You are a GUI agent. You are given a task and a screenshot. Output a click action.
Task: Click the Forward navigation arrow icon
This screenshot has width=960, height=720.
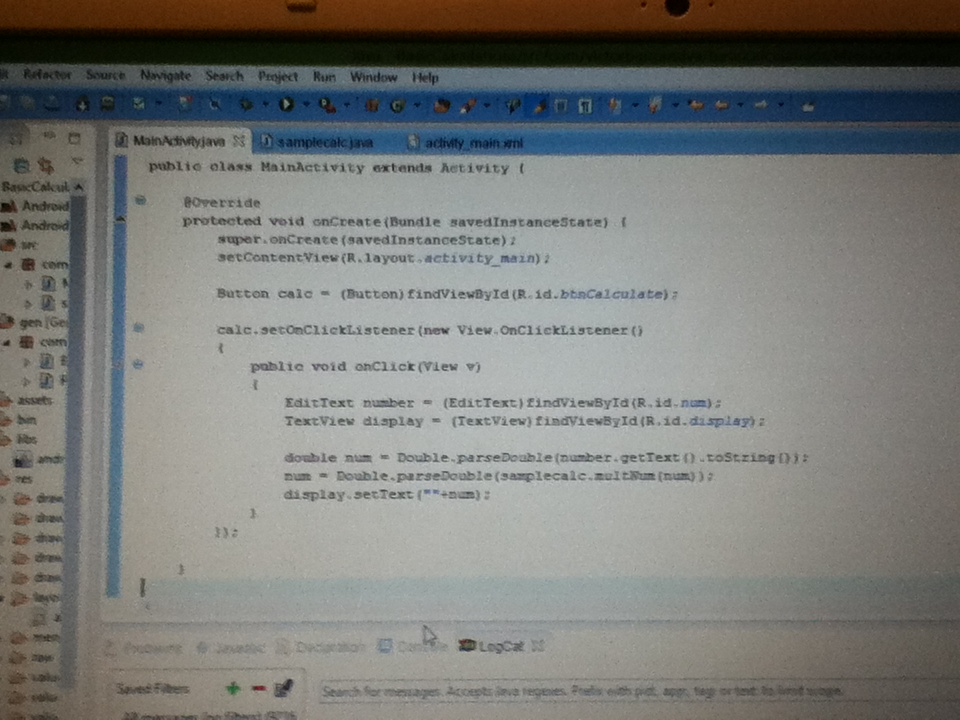761,105
